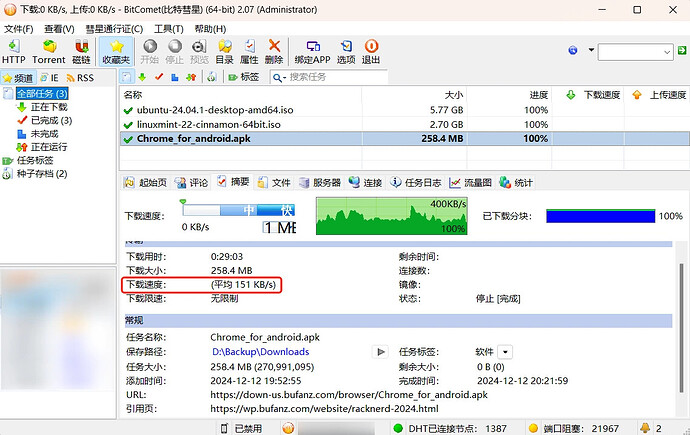
Task: Filter running tasks arrows icon
Action: coord(191,77)
